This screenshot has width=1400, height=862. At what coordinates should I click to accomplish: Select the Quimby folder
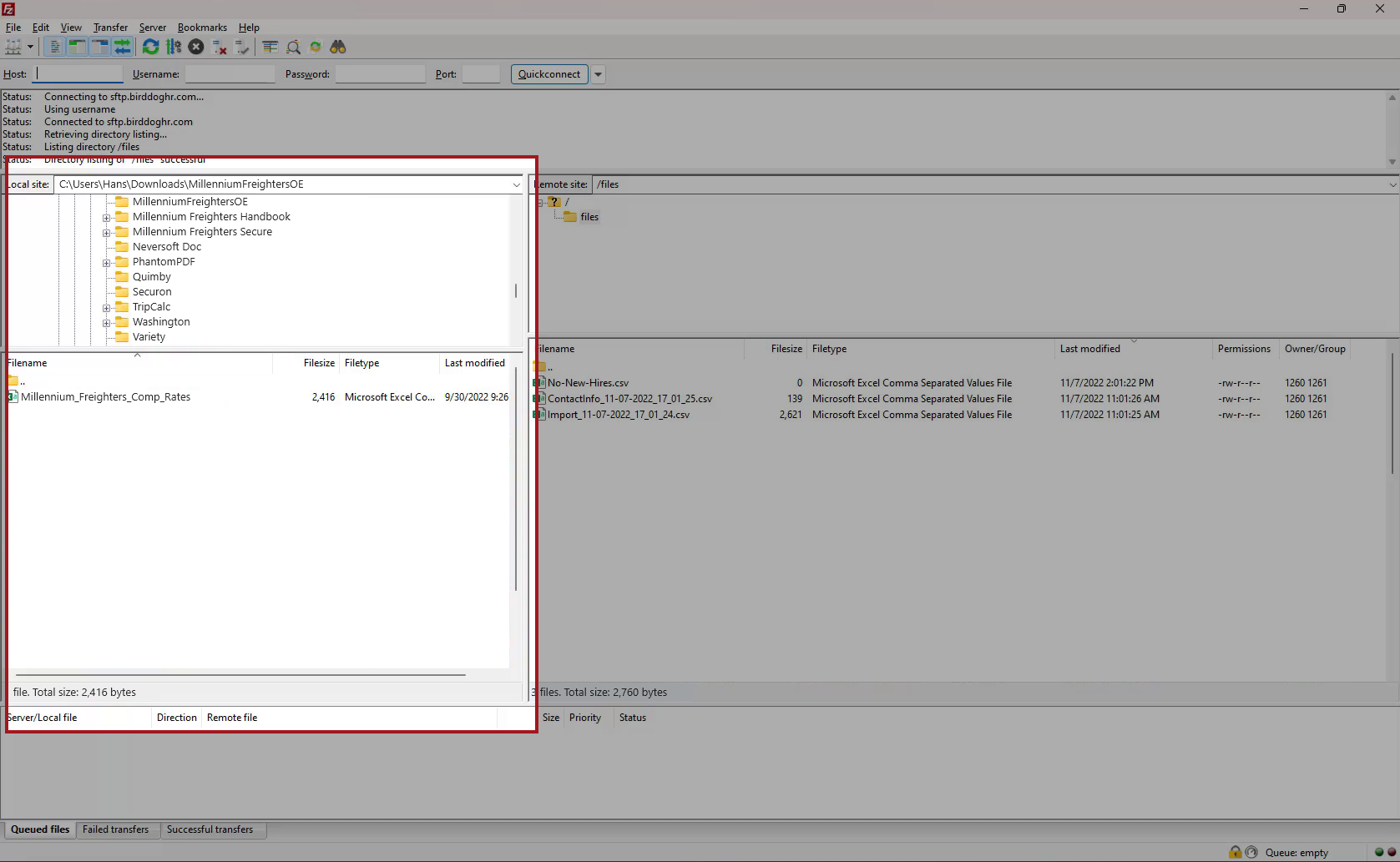152,276
